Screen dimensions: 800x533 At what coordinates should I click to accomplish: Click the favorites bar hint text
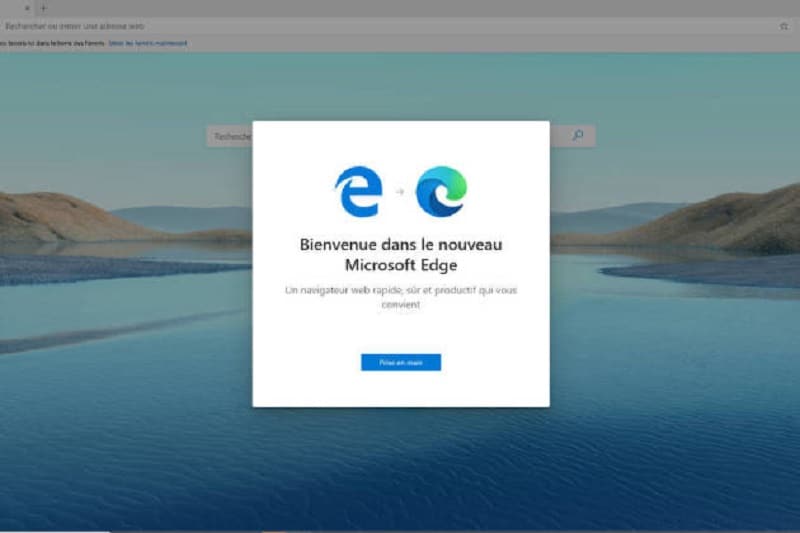pyautogui.click(x=50, y=43)
